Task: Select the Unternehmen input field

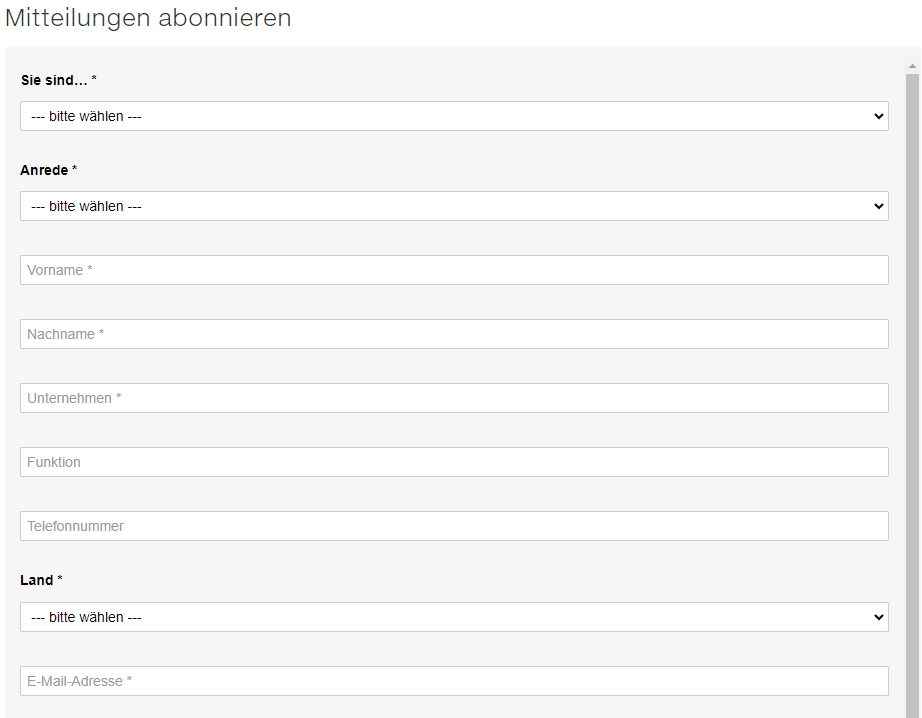Action: pos(454,398)
